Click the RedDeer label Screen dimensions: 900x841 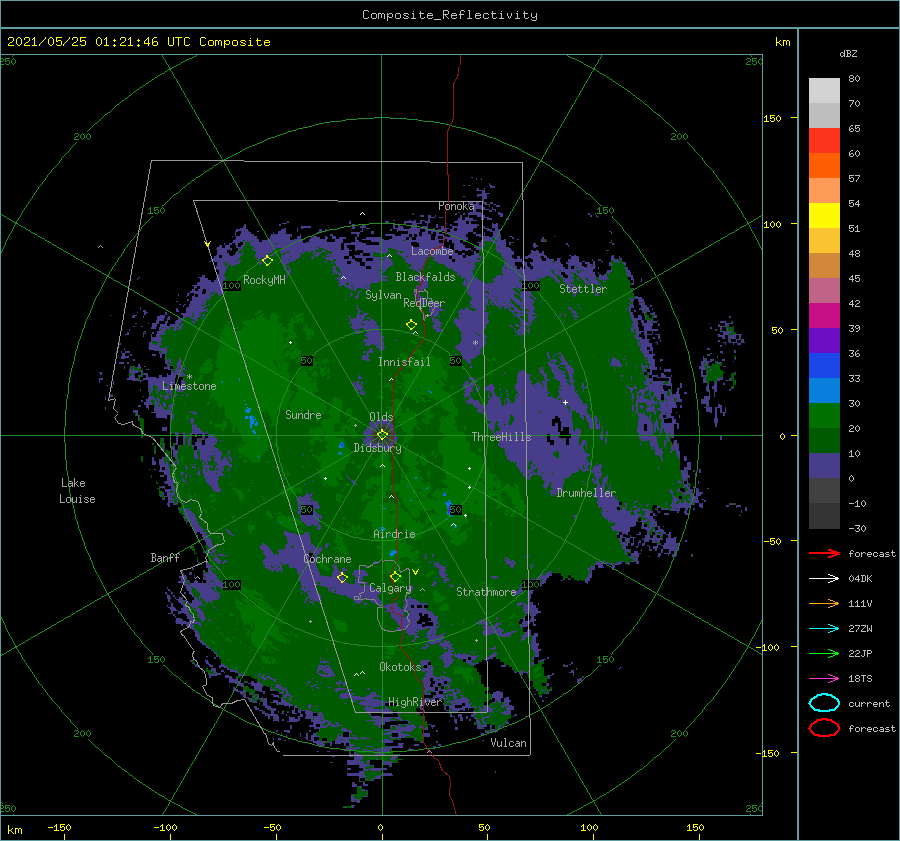(x=424, y=303)
